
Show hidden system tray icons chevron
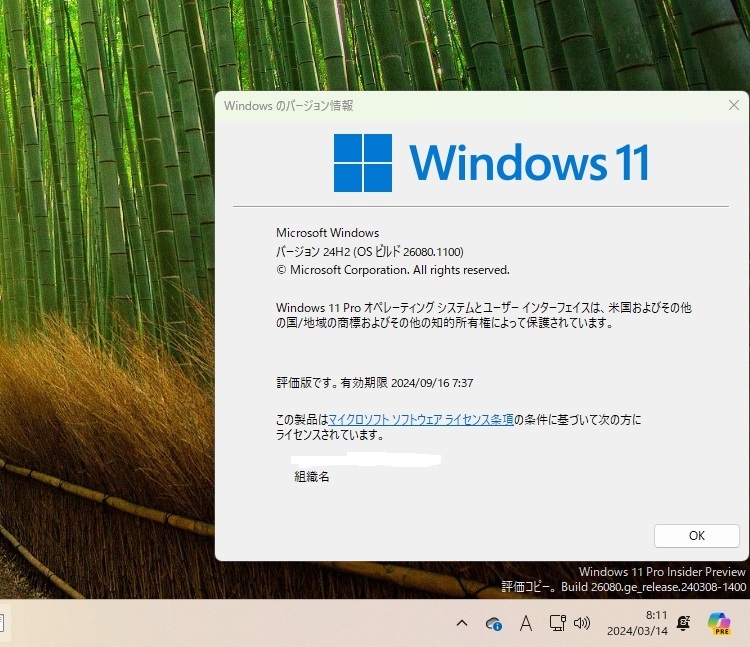pyautogui.click(x=462, y=623)
